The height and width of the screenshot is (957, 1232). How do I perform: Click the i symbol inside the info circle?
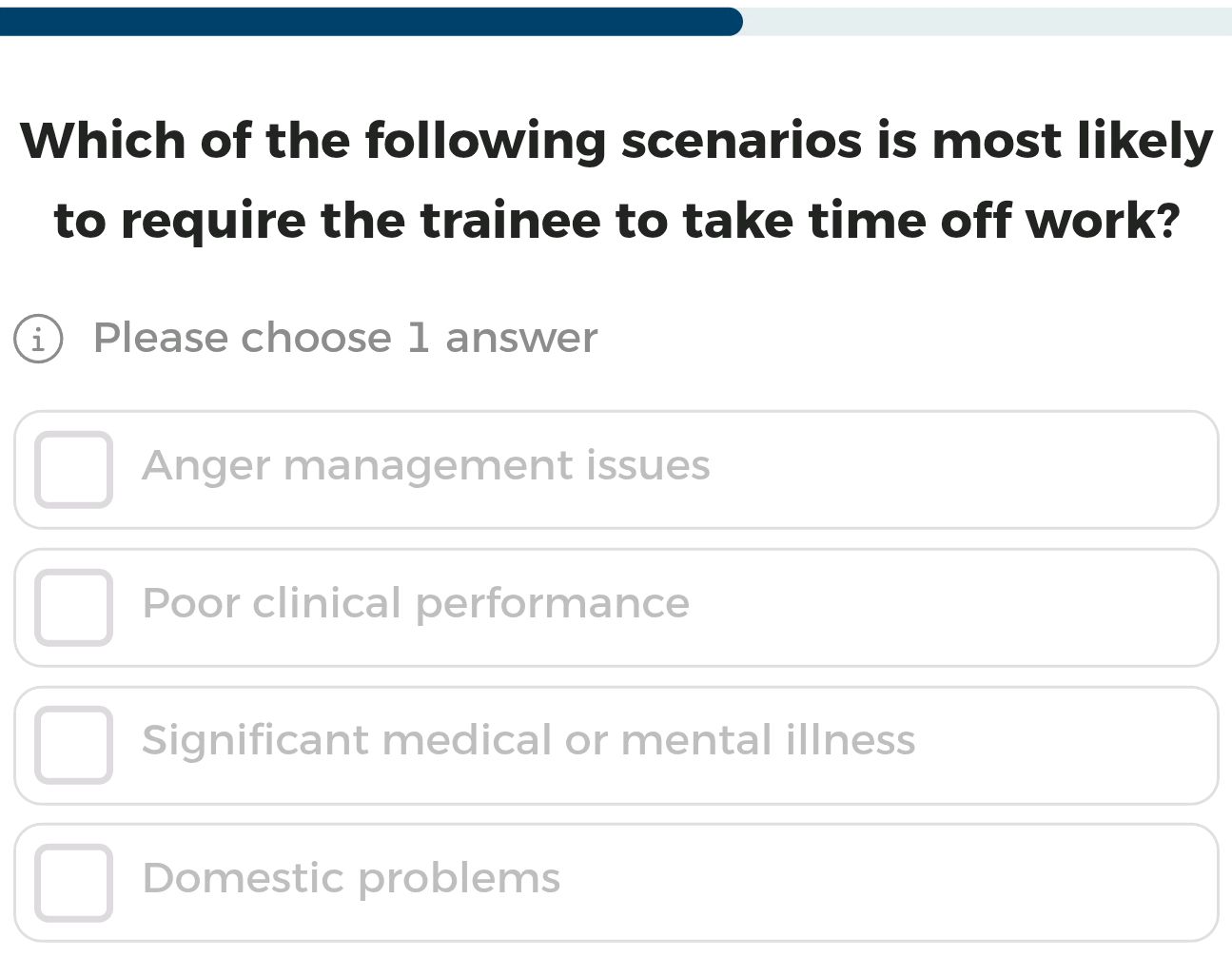[x=38, y=339]
